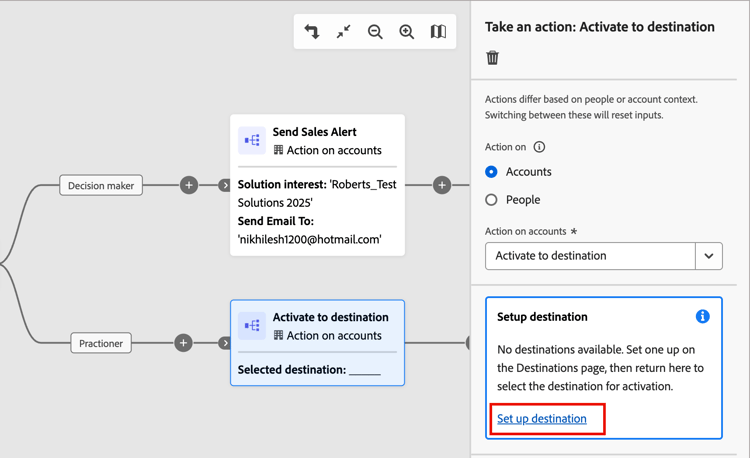Click the Send Sales Alert node icon
The height and width of the screenshot is (458, 750).
click(252, 141)
